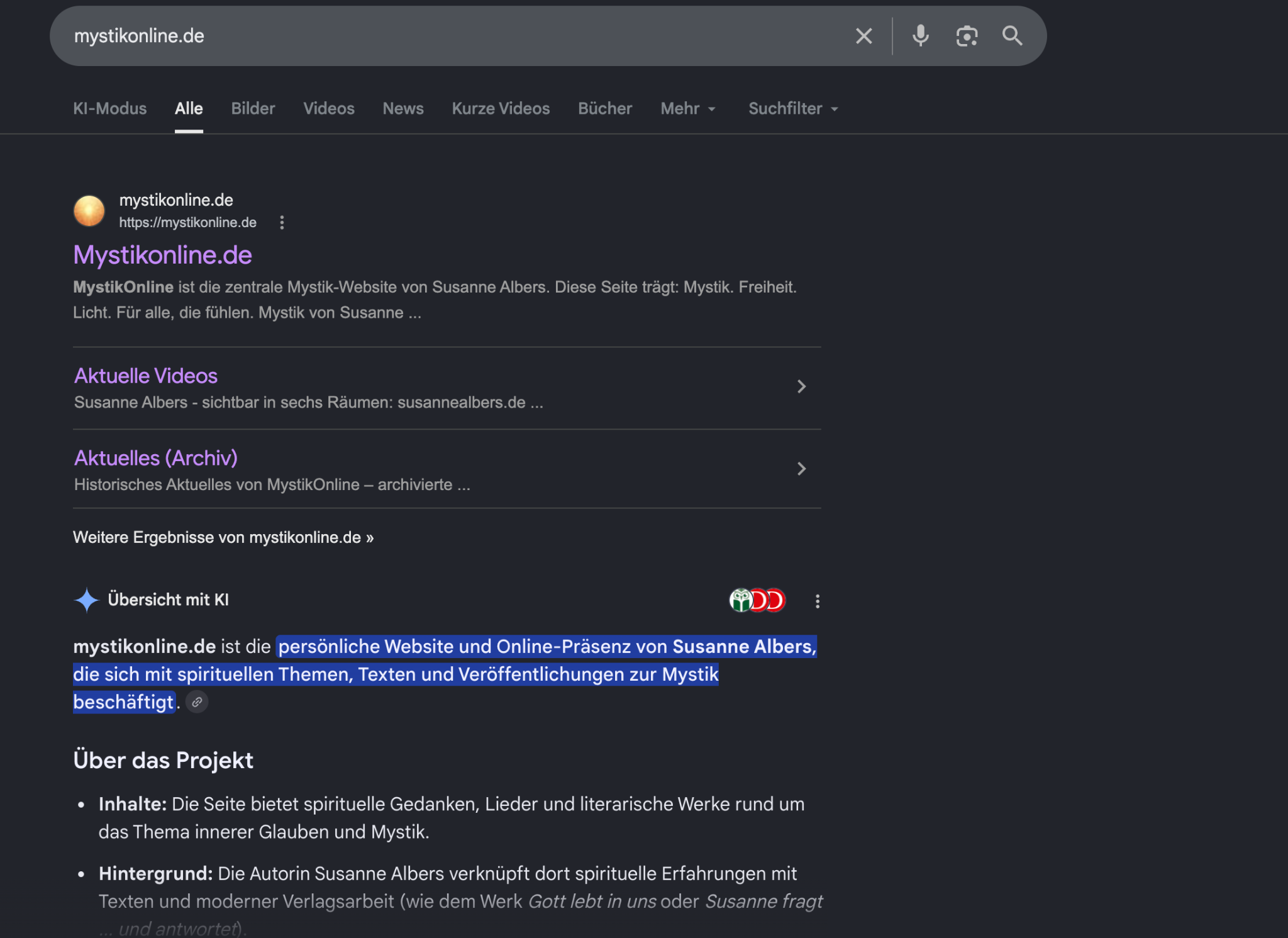Click the link chip after 'beschäftigt'
The image size is (1288, 938).
pos(197,702)
